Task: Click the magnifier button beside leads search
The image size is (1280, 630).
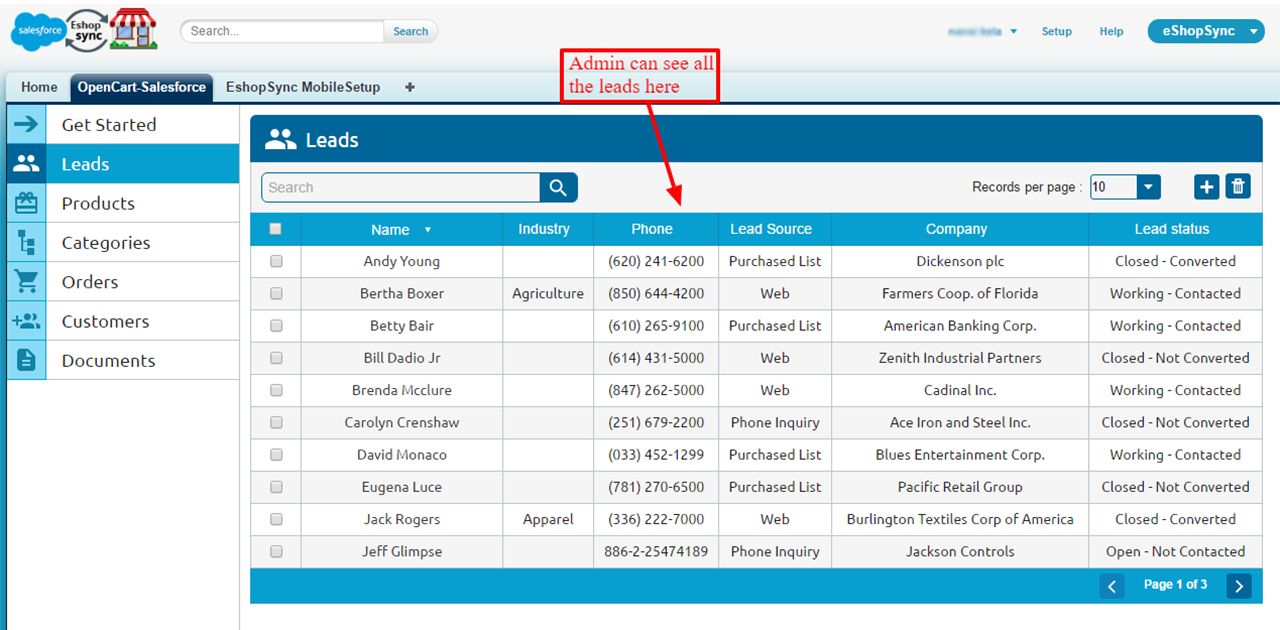Action: [558, 187]
